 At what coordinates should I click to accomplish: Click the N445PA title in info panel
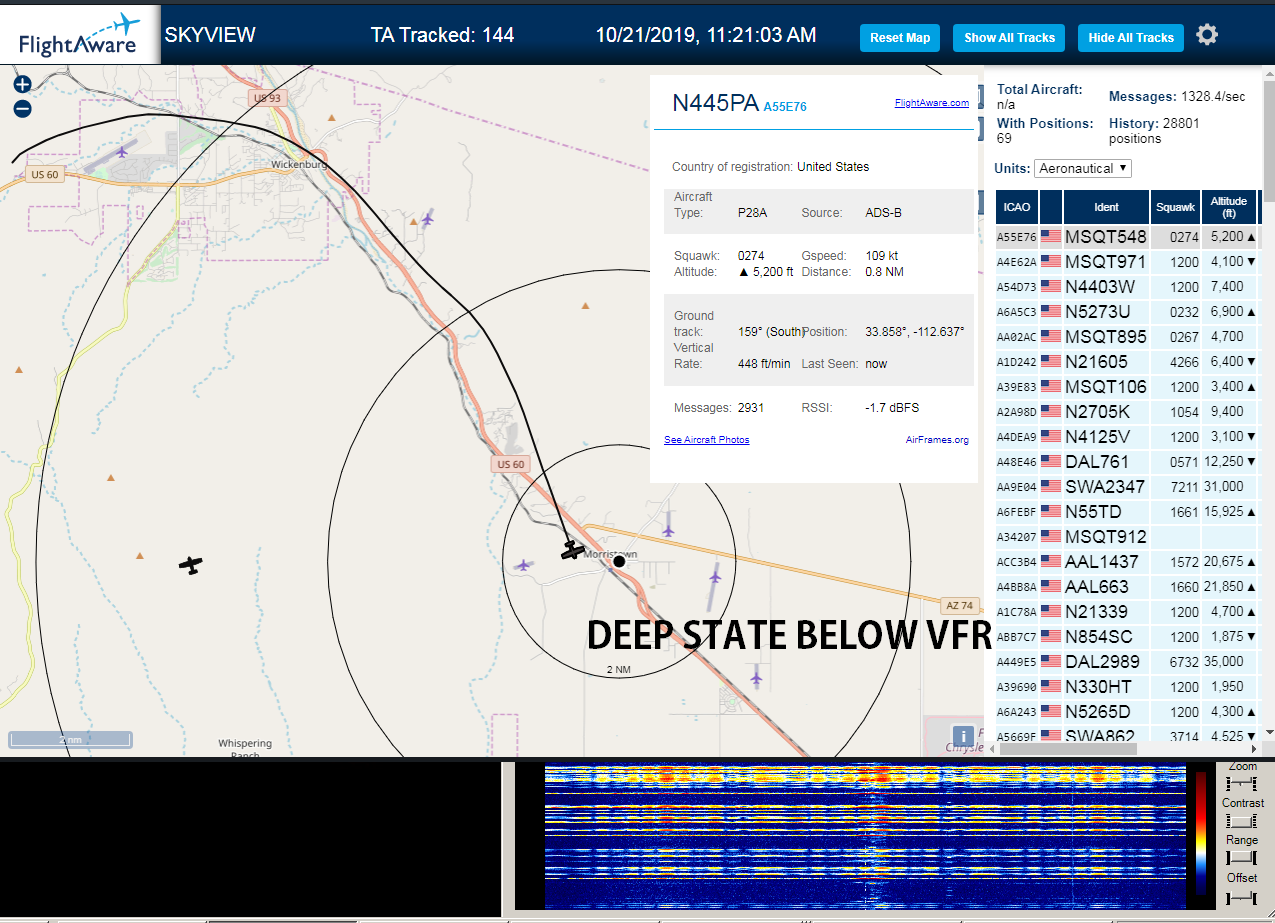coord(715,102)
